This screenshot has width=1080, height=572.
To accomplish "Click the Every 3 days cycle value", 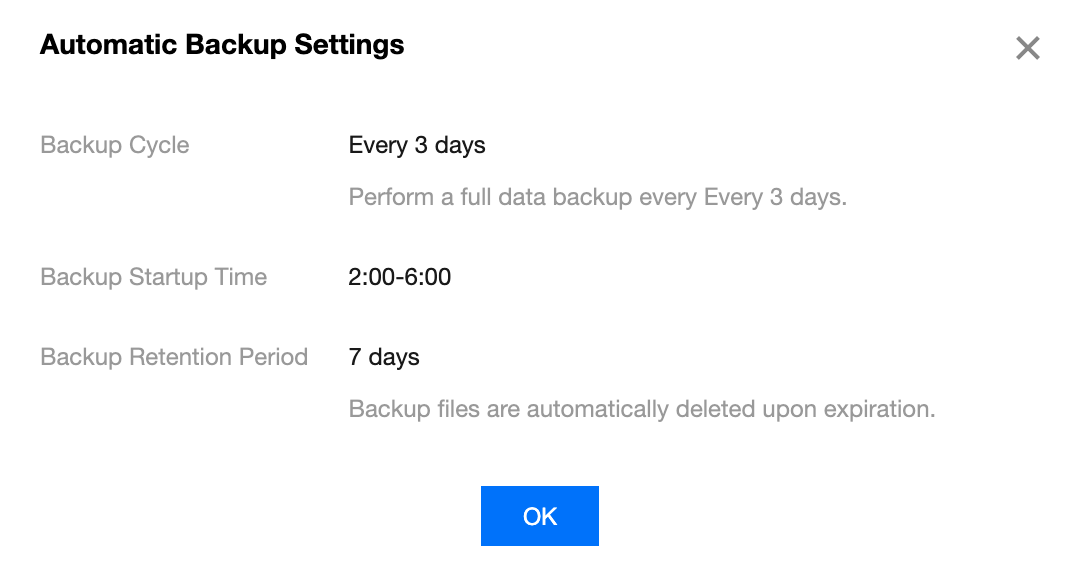I will (x=417, y=145).
